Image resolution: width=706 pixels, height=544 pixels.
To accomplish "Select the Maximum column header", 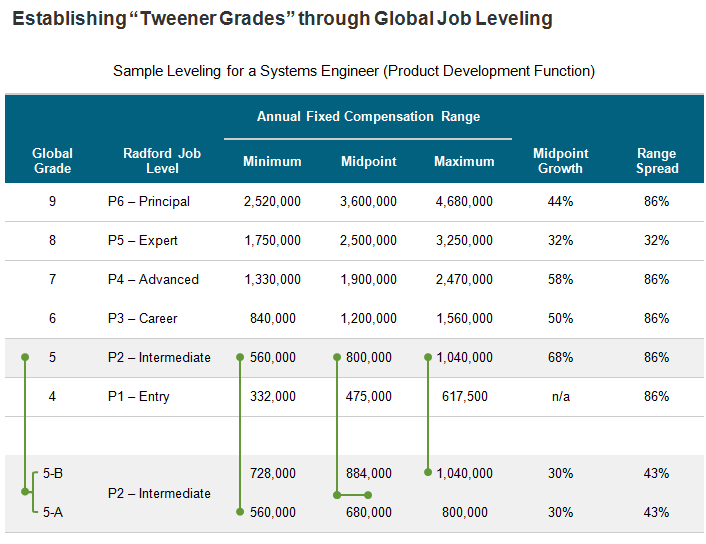I will pyautogui.click(x=464, y=161).
